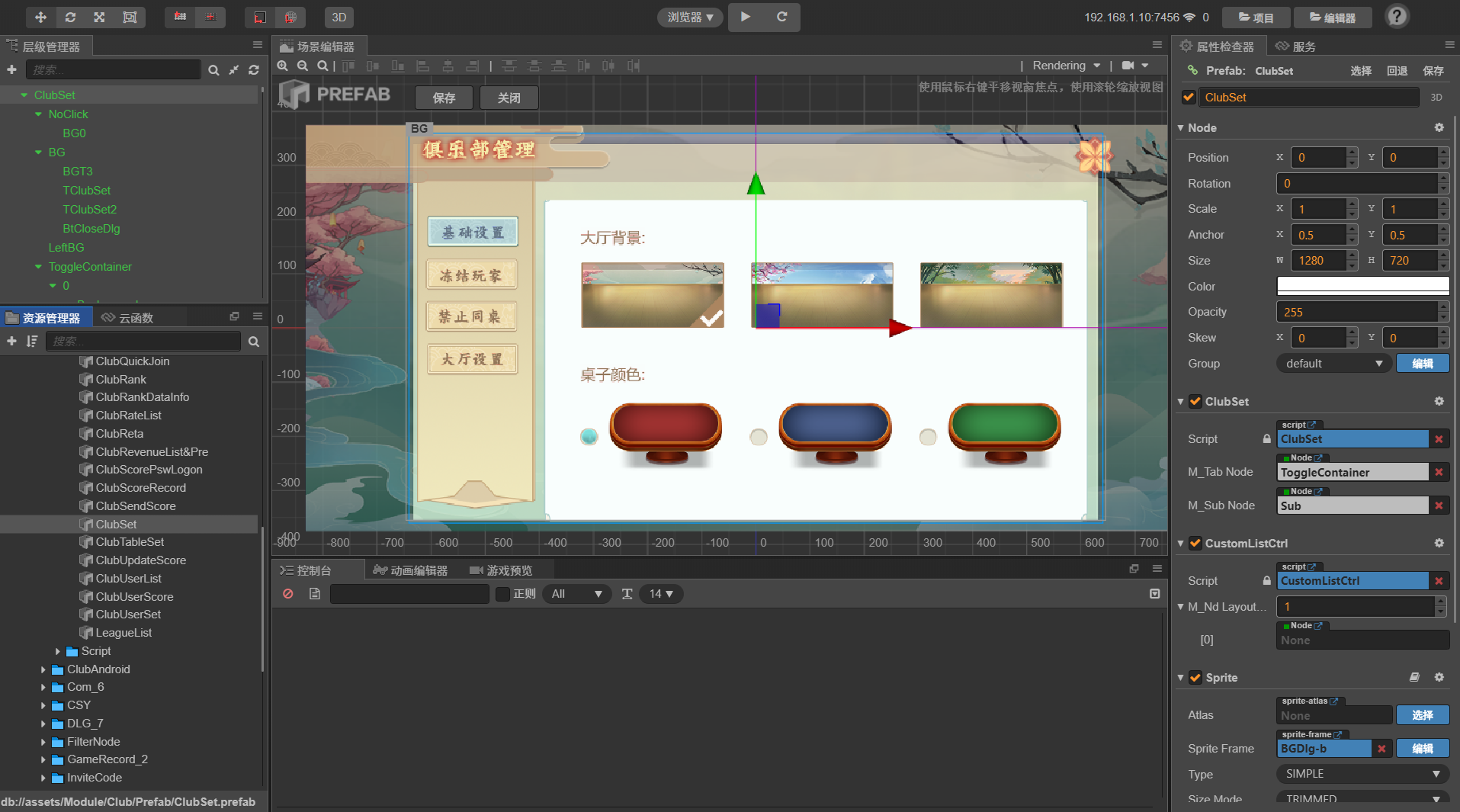The height and width of the screenshot is (812, 1460).
Task: Click the Opacity value field
Action: [1357, 312]
